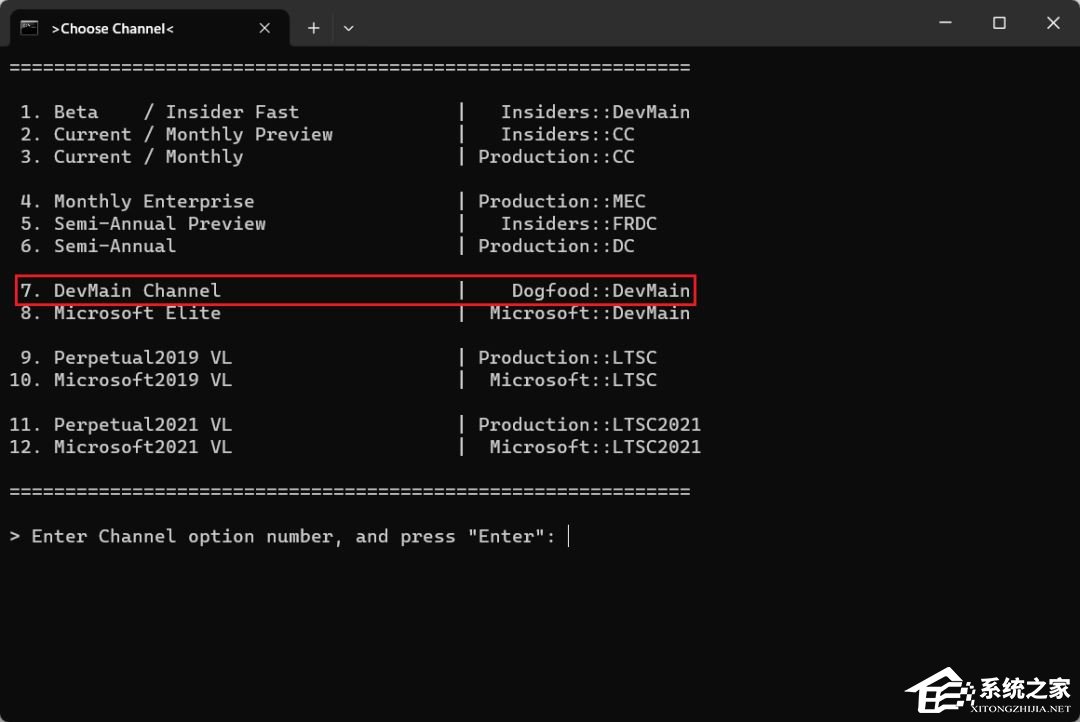Viewport: 1080px width, 722px height.
Task: Click the 'Production::LTSC2021' text
Action: click(x=590, y=424)
